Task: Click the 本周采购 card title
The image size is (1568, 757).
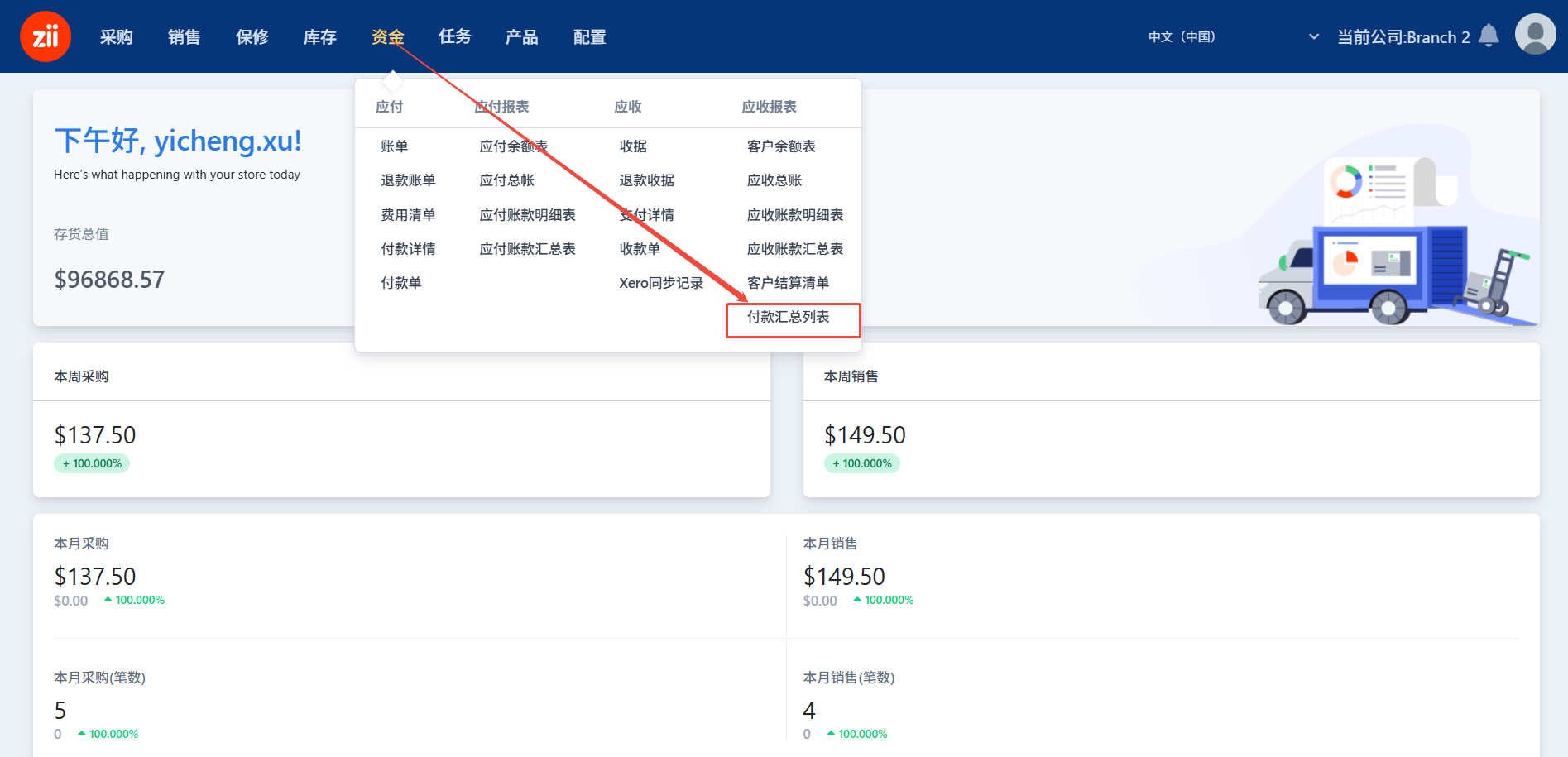Action: [x=81, y=376]
